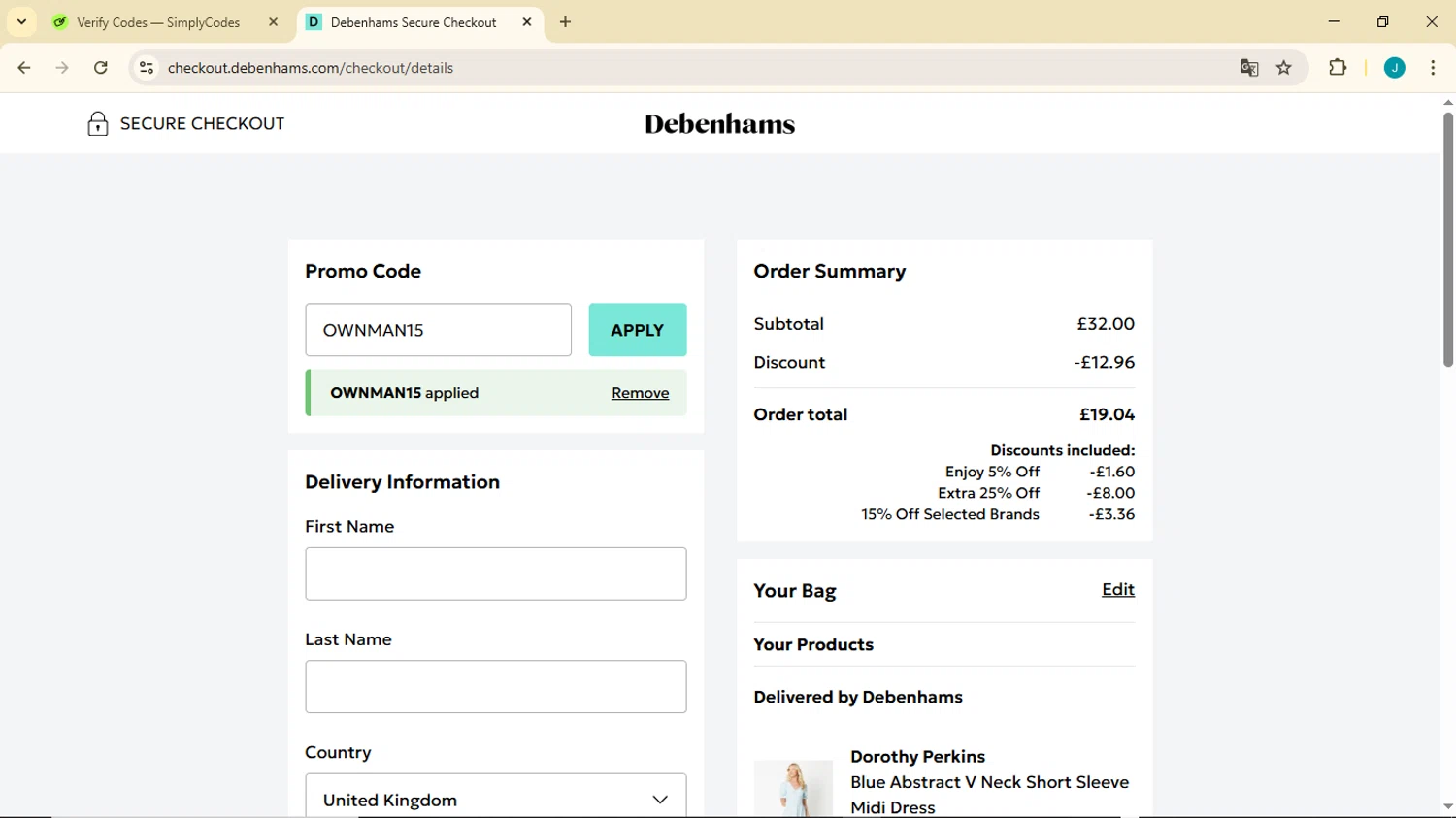Click the browser back arrow

24,68
